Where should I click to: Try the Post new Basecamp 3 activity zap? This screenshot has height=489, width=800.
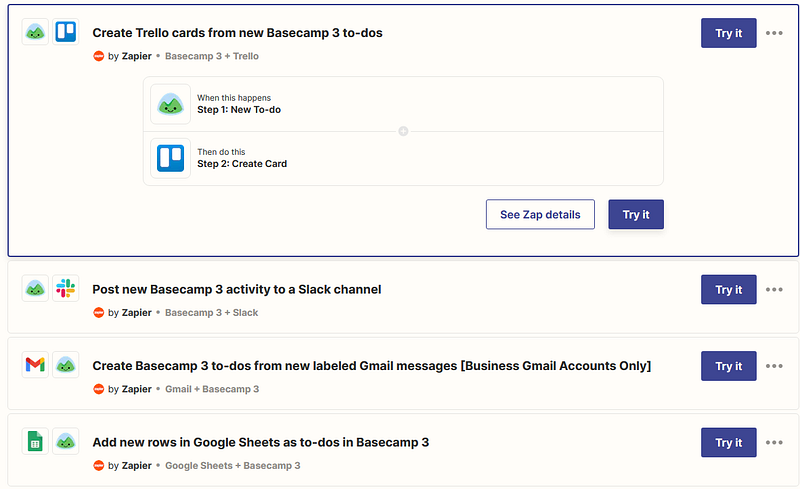[729, 289]
